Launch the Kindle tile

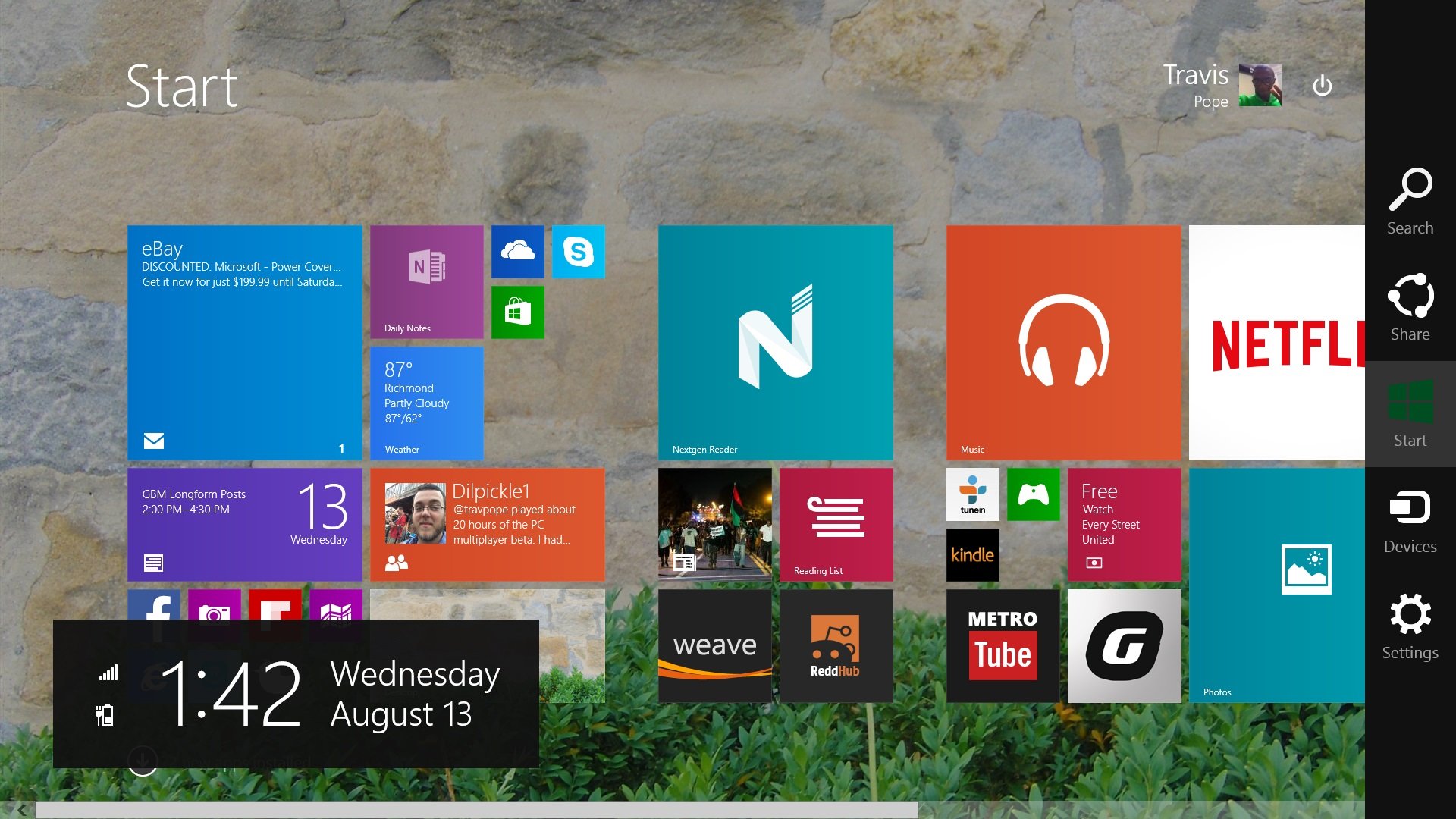click(x=973, y=555)
